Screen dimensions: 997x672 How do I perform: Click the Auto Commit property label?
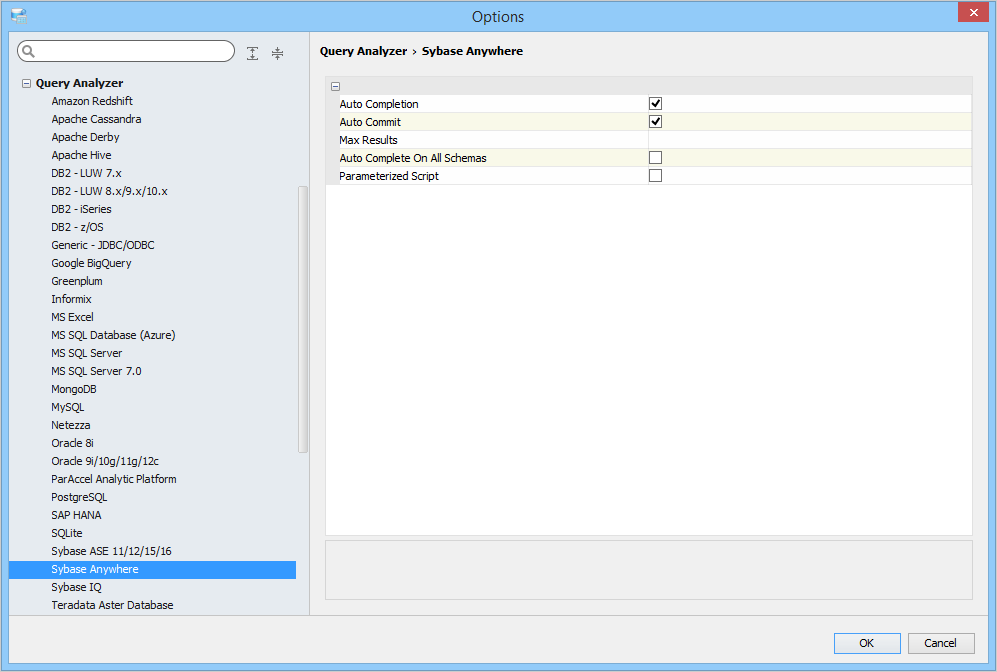(370, 122)
